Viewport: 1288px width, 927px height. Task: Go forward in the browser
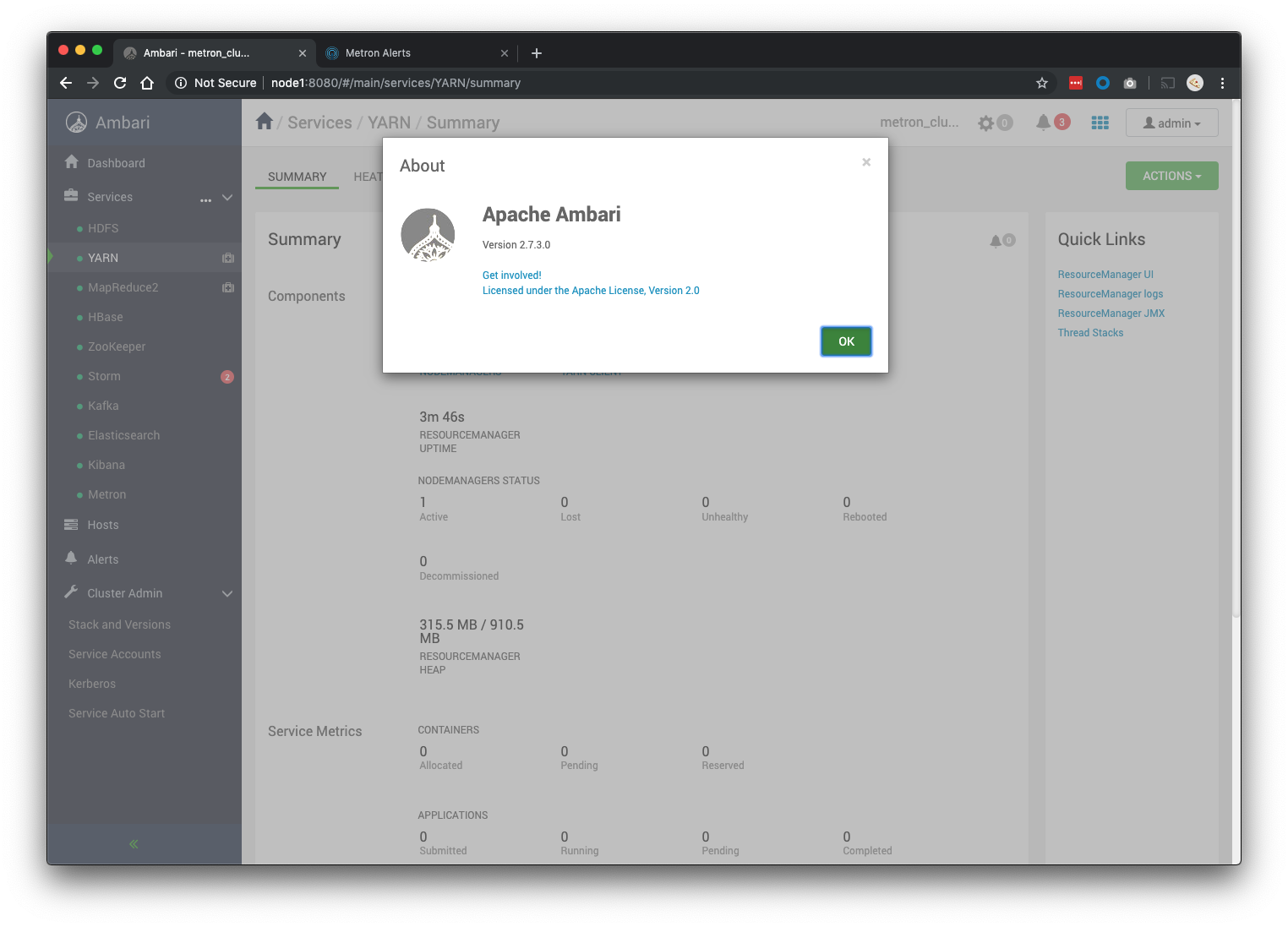[93, 83]
